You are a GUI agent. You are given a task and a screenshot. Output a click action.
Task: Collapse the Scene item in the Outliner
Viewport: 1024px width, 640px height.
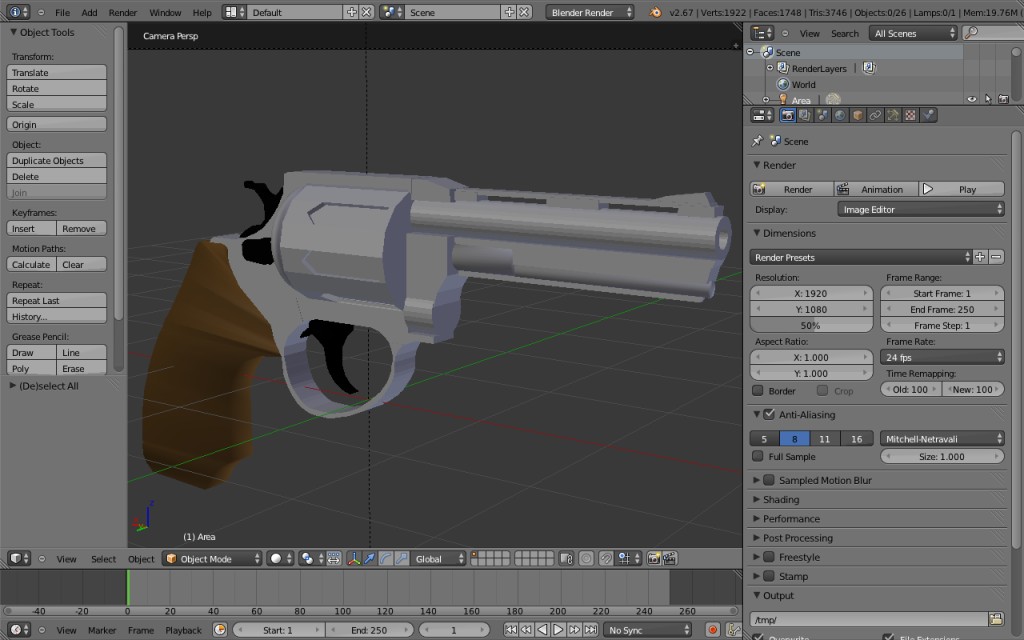coord(750,51)
